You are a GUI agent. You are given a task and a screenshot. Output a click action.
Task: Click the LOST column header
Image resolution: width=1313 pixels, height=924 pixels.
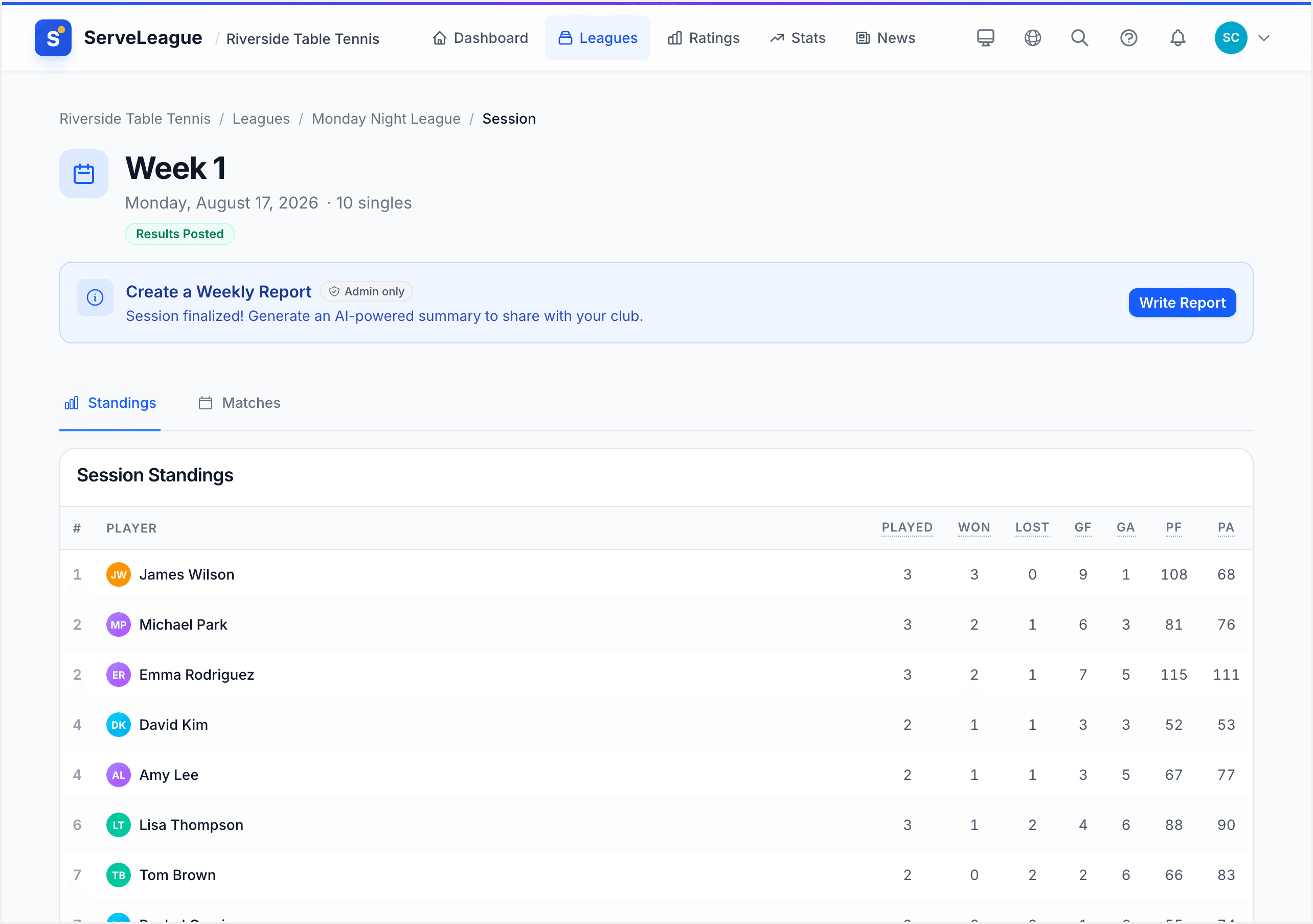click(1032, 527)
